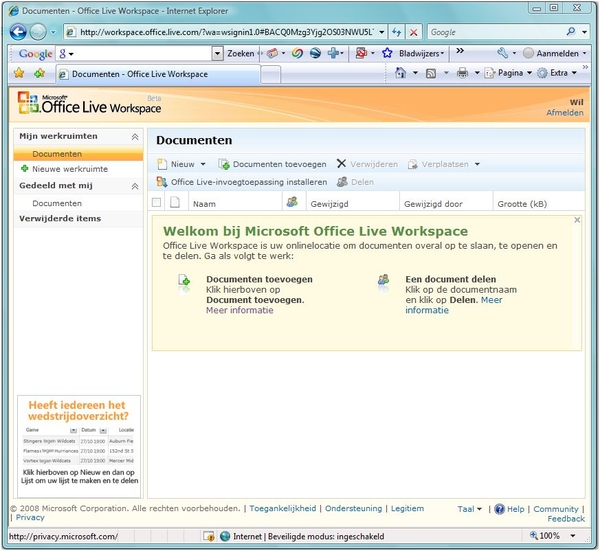This screenshot has width=600, height=551.
Task: Open the Toegankelijkheid footer link
Action: (x=283, y=509)
